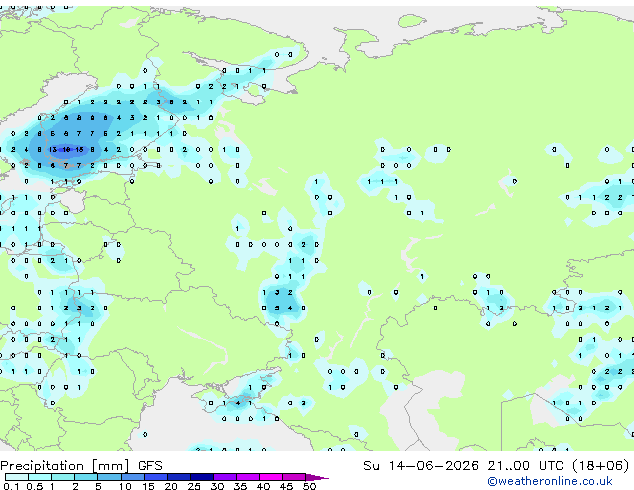Select the magenta swatch between 40 and 45
This screenshot has width=634, height=490.
271,477
